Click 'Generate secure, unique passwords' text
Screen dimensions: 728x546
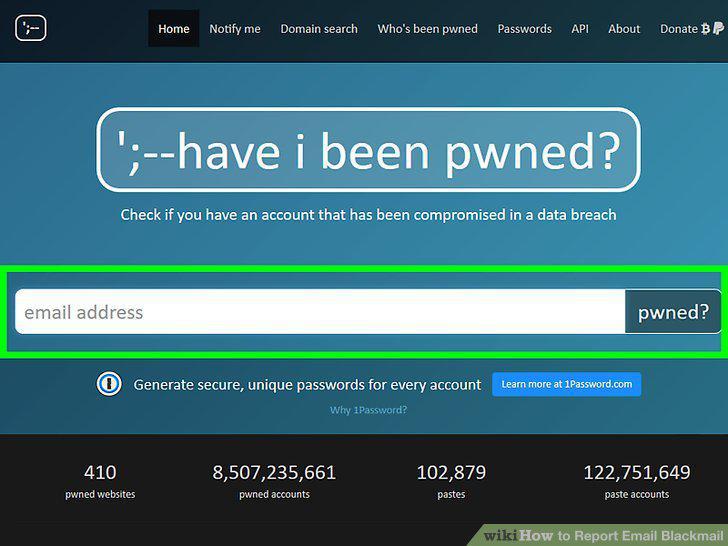pos(307,385)
